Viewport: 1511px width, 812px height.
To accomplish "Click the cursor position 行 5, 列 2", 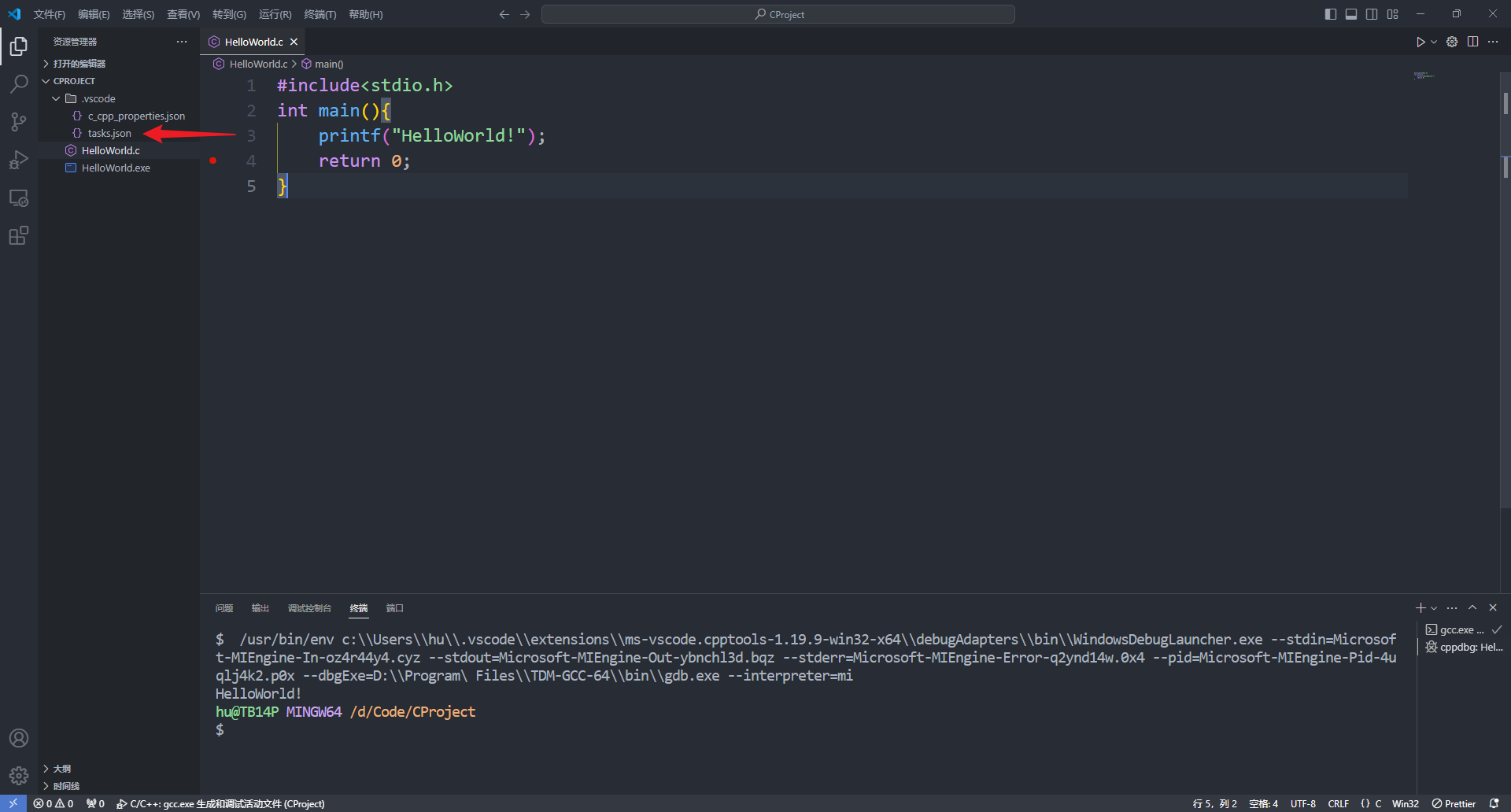I will pos(1214,803).
